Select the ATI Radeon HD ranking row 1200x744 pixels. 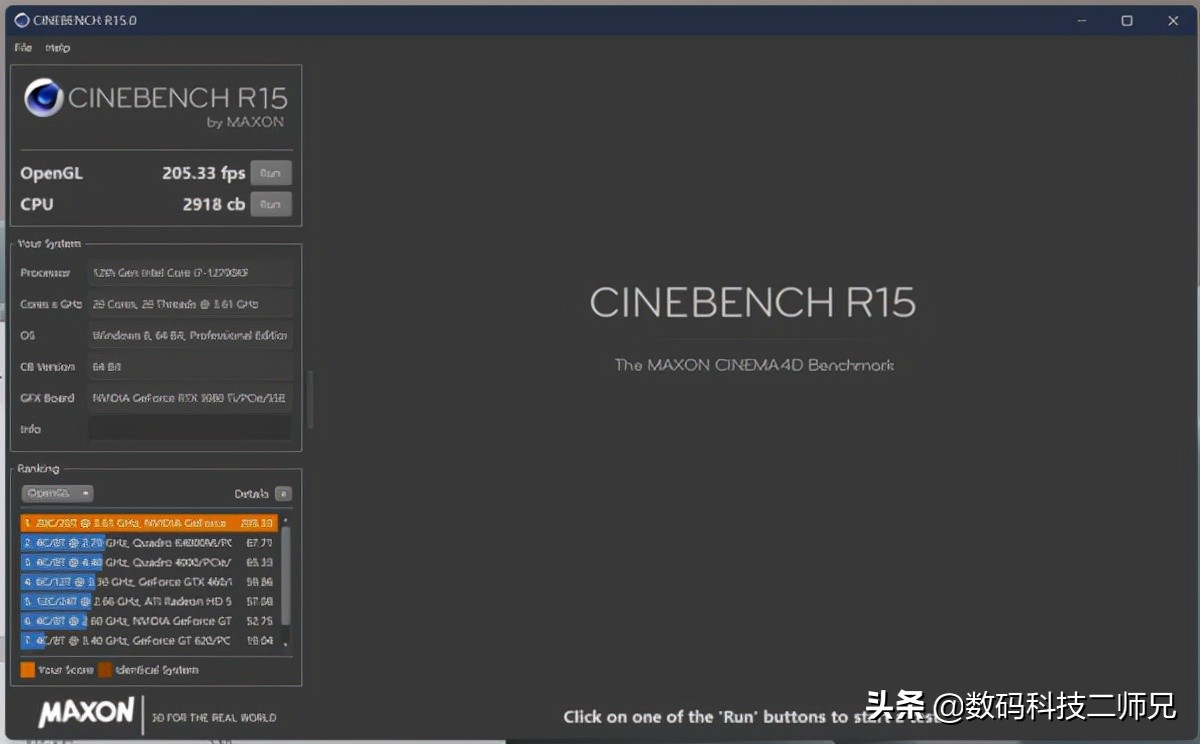coord(148,601)
